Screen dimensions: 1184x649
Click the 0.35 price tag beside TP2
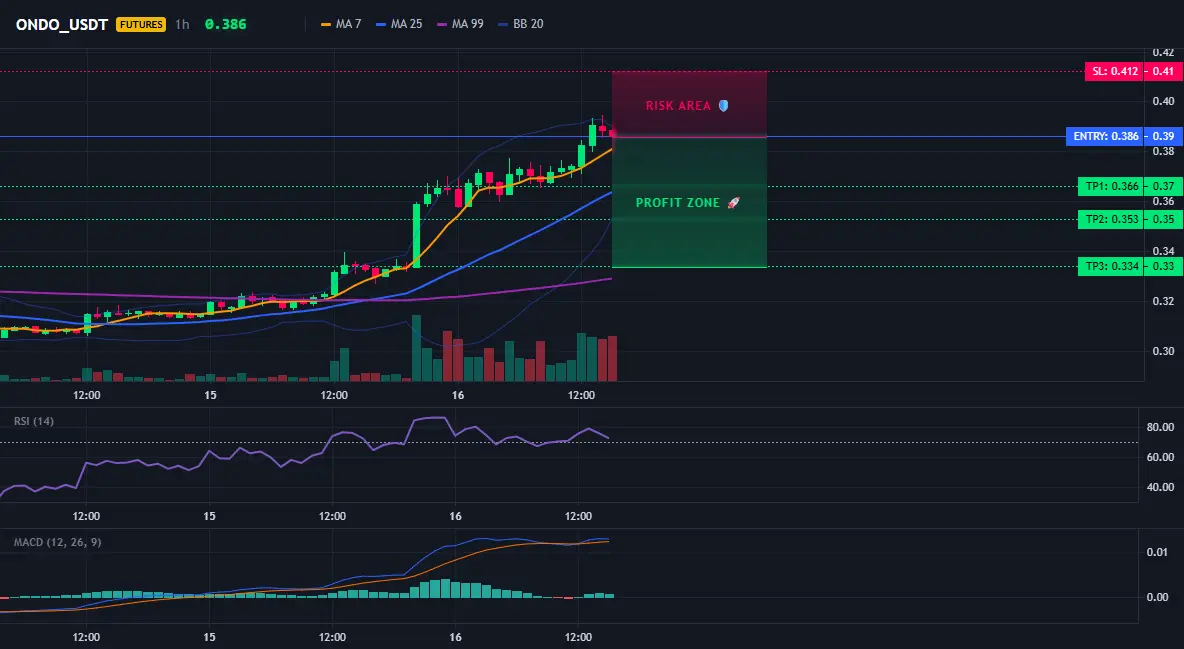tap(1164, 220)
